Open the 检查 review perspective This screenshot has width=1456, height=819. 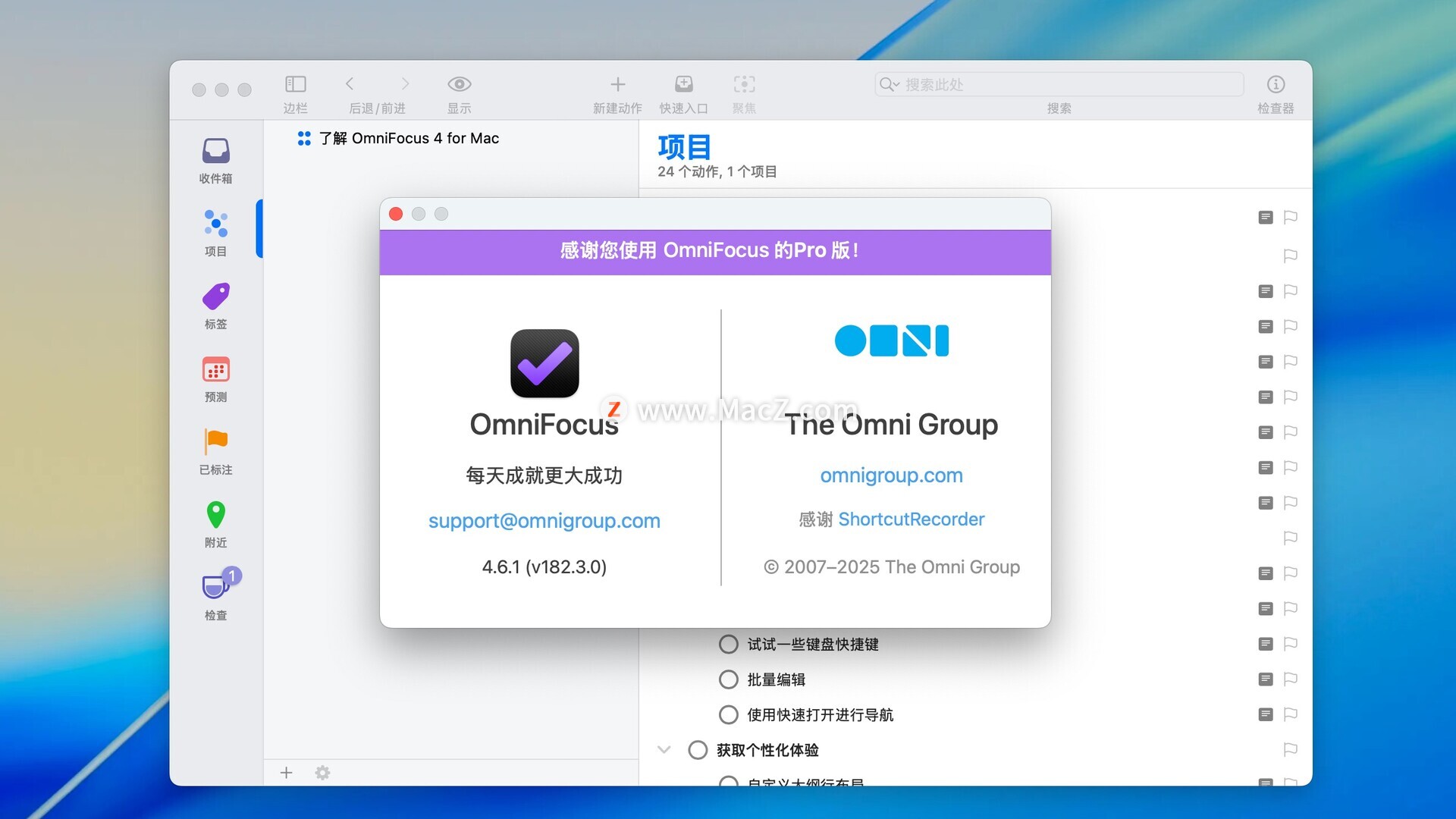pyautogui.click(x=215, y=597)
